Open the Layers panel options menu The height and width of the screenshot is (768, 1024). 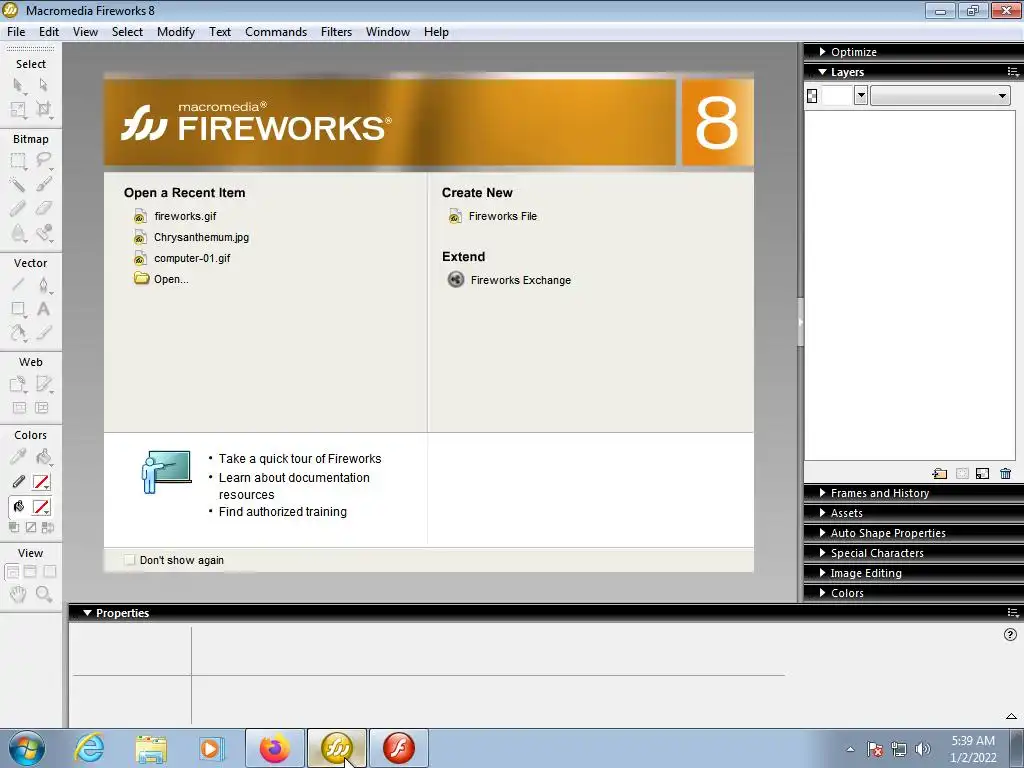pos(1013,72)
